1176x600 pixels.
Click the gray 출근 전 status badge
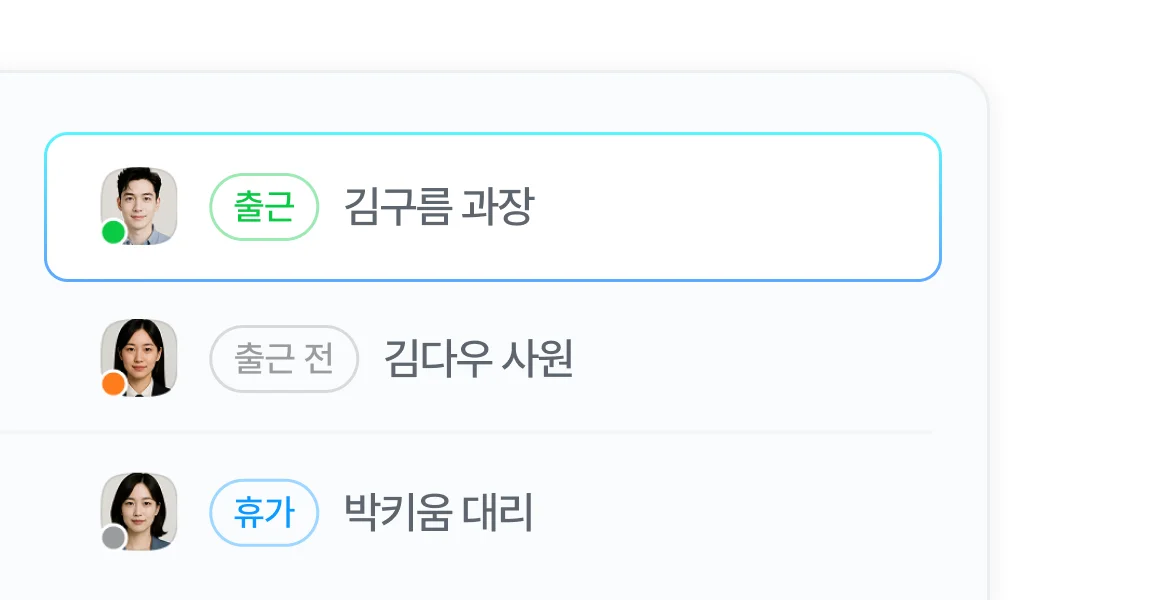(284, 359)
